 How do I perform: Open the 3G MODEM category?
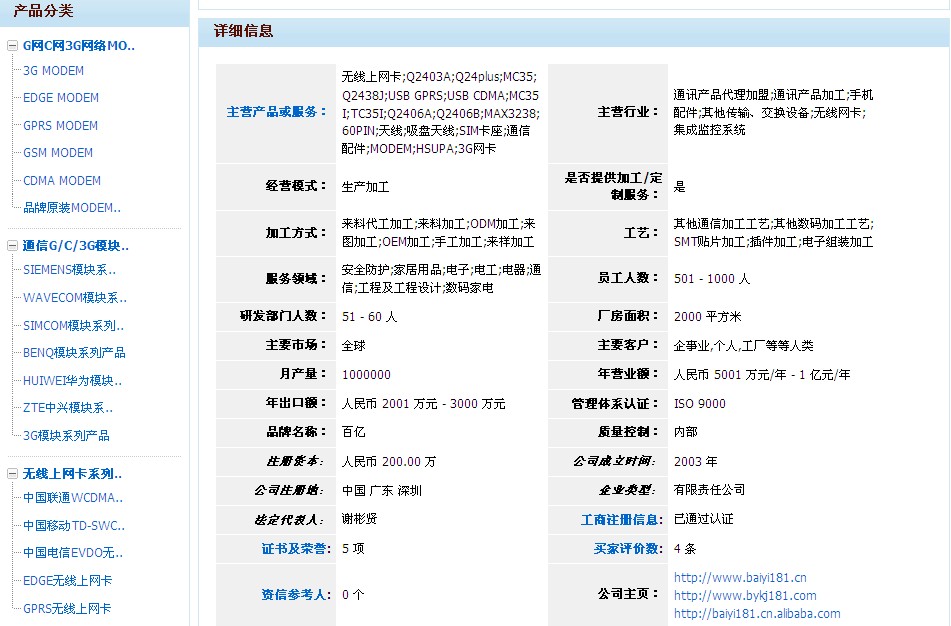pyautogui.click(x=53, y=71)
